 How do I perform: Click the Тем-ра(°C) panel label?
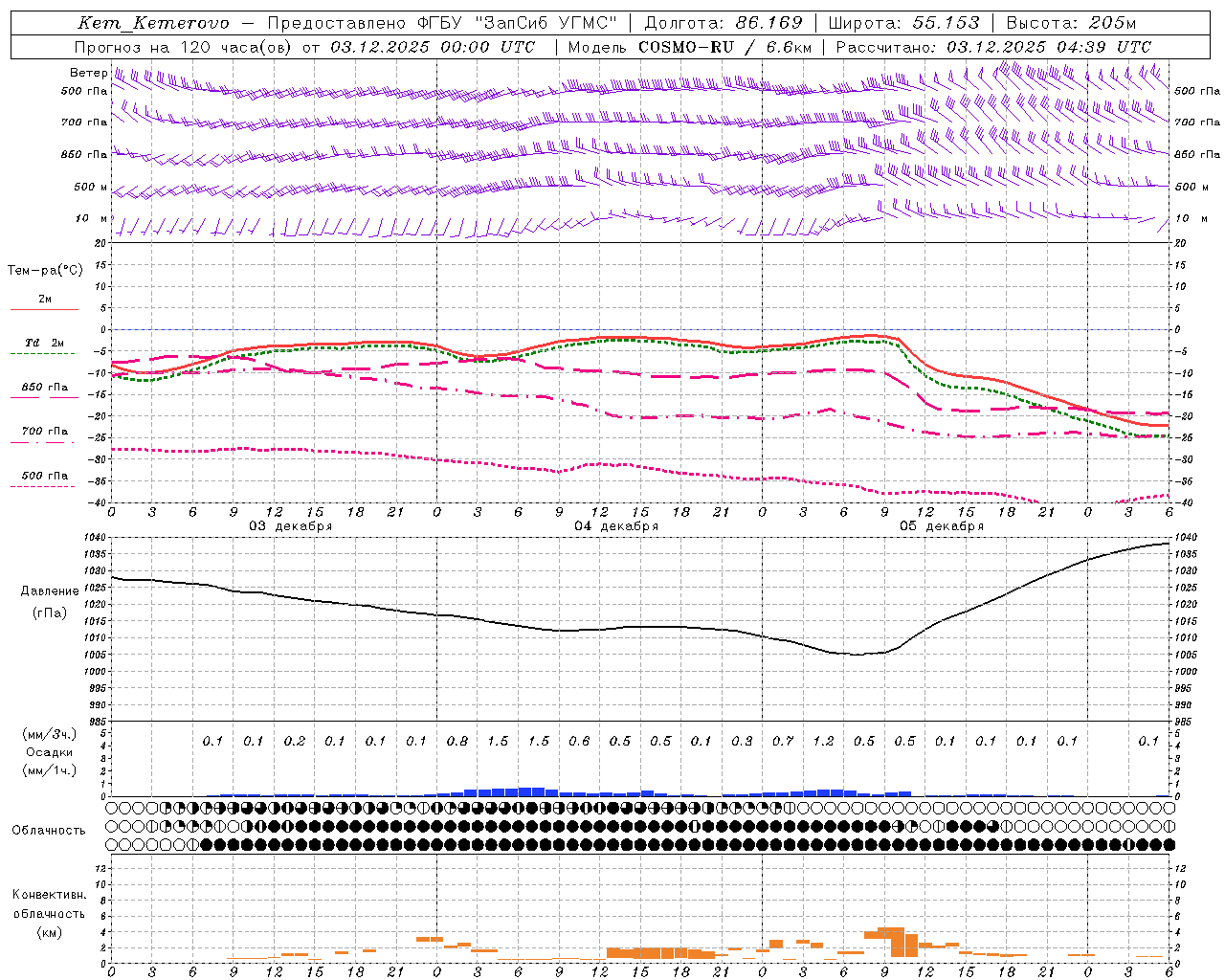click(x=45, y=271)
